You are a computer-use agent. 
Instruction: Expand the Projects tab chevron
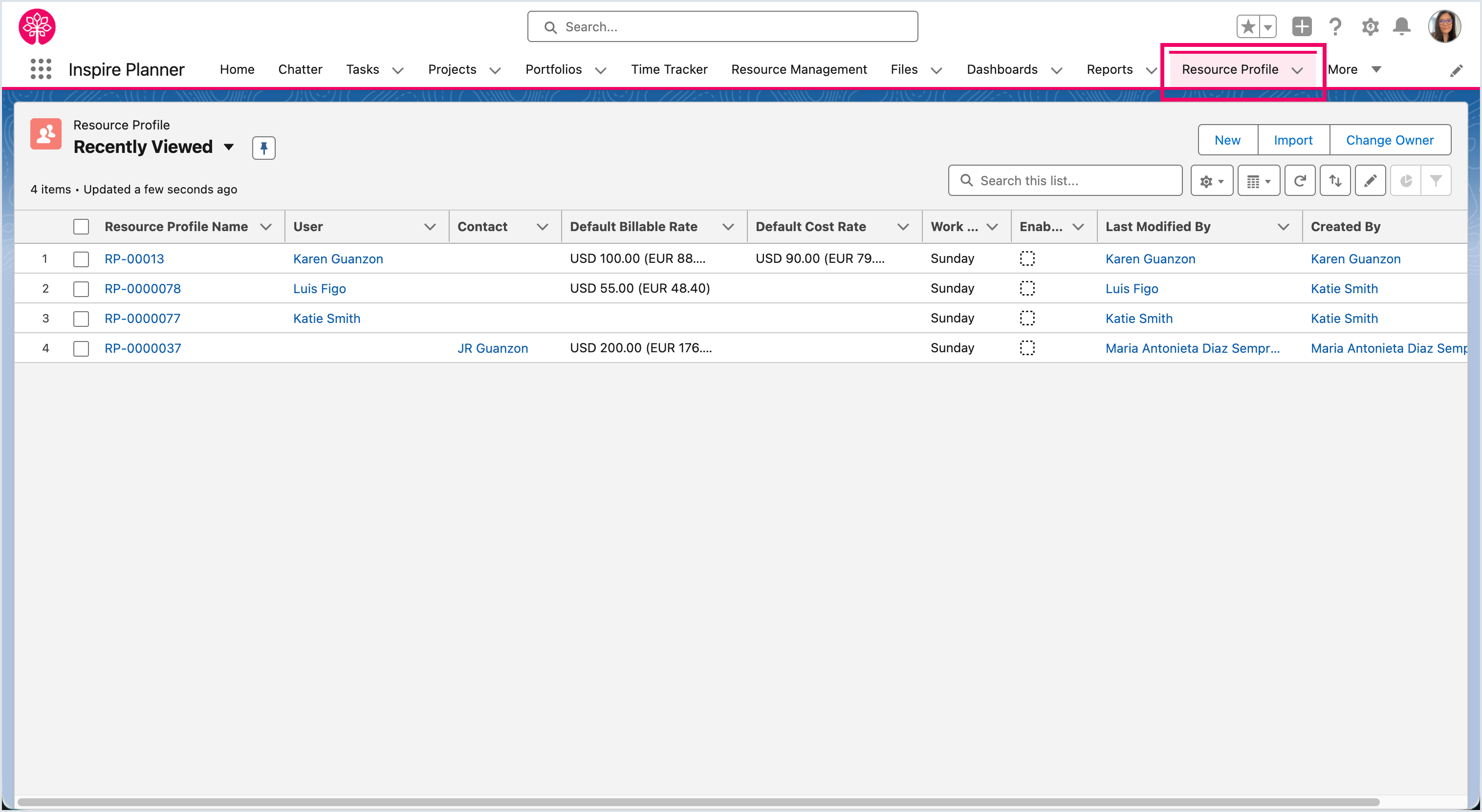495,70
